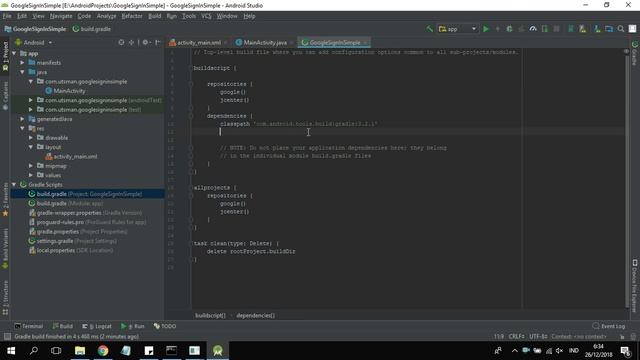
Task: Open the Refactor menu
Action: click(132, 16)
